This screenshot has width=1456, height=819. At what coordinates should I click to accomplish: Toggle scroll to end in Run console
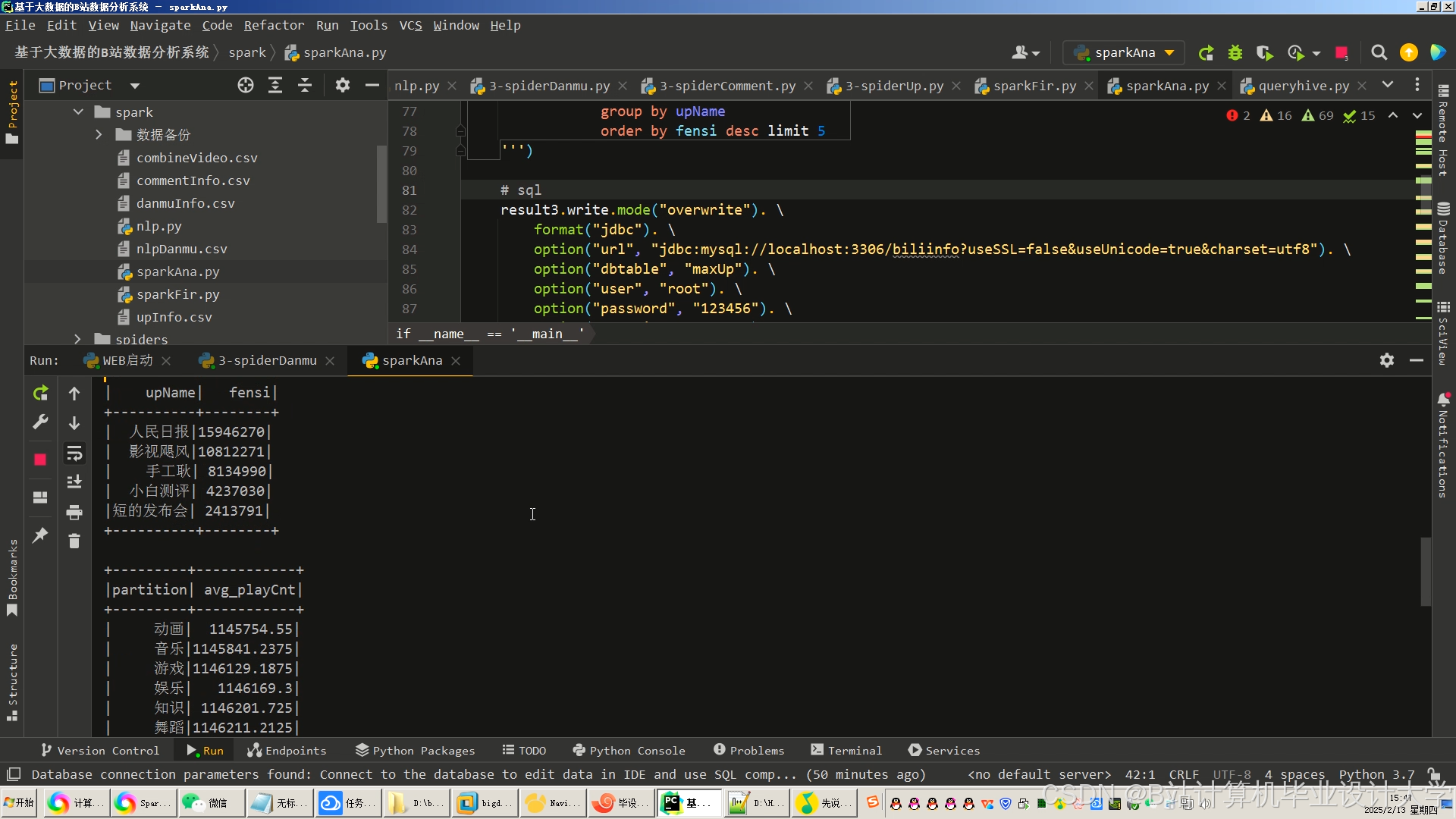tap(74, 482)
